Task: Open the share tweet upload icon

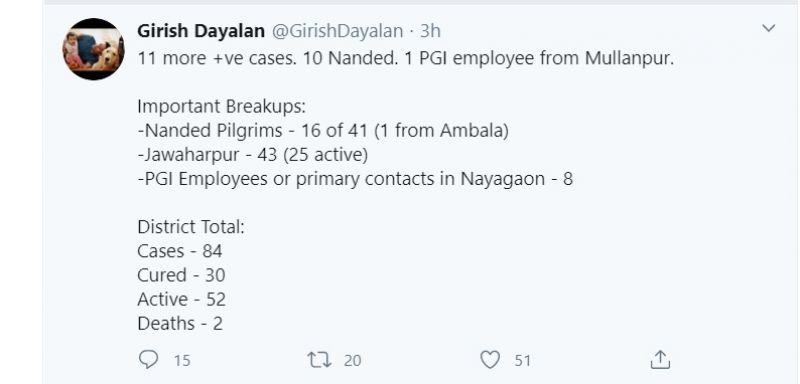Action: pos(660,360)
